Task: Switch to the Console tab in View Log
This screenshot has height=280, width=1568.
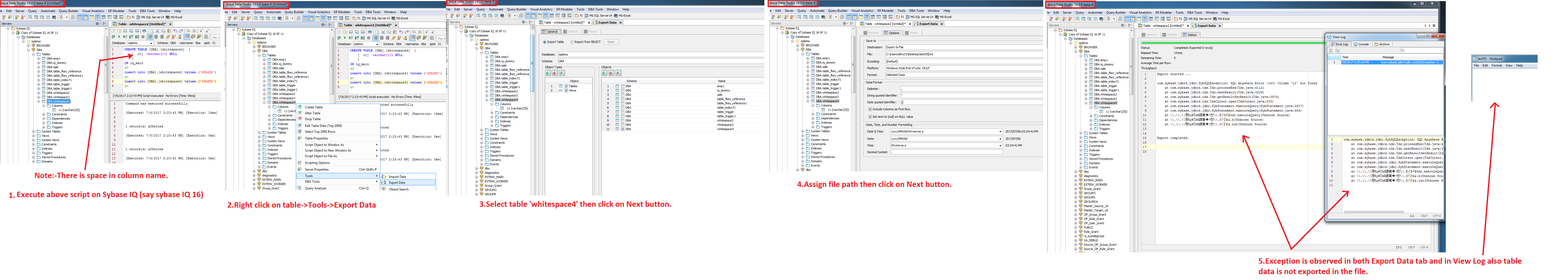Action: tap(1362, 44)
